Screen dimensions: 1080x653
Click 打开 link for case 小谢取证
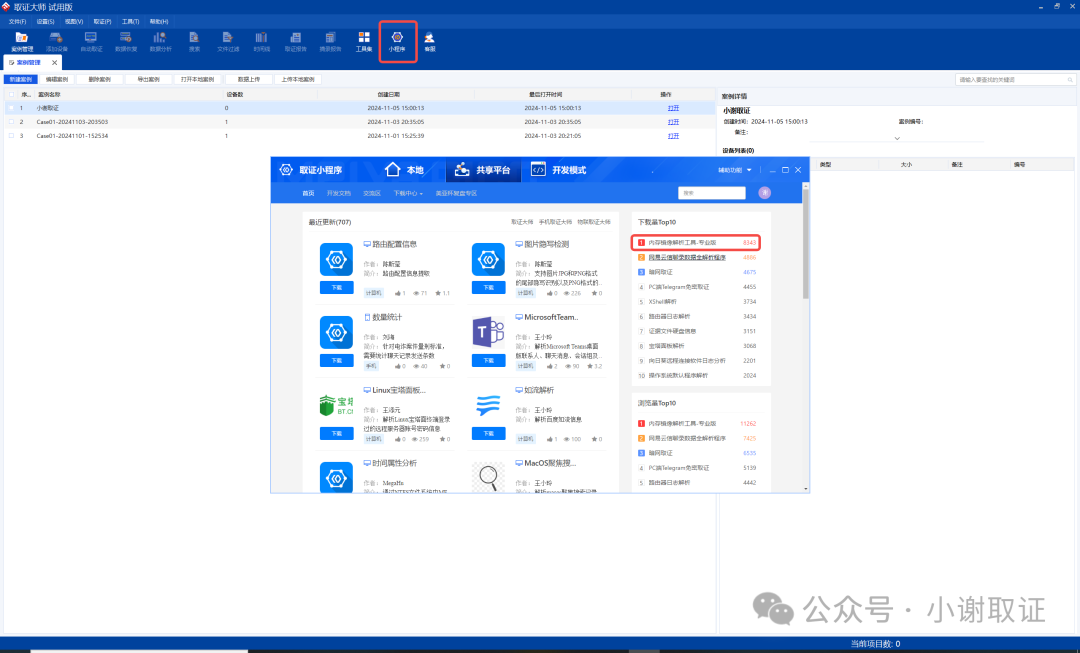point(673,108)
